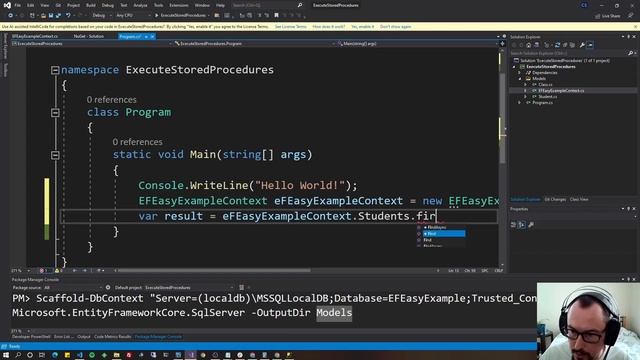640x360 pixels.
Task: Open the Package source dropdown
Action: point(73,287)
